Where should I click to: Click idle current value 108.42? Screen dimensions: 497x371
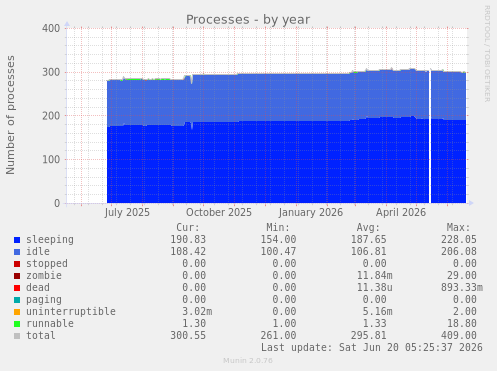[x=188, y=251]
